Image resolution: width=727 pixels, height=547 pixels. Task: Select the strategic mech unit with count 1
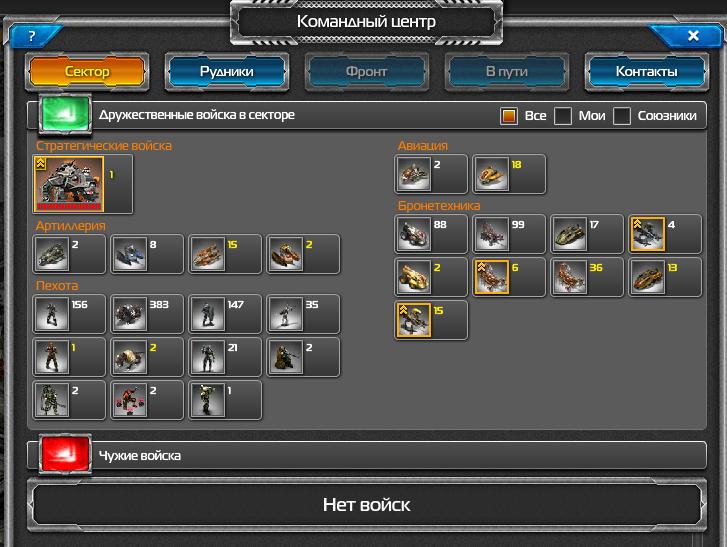click(83, 184)
